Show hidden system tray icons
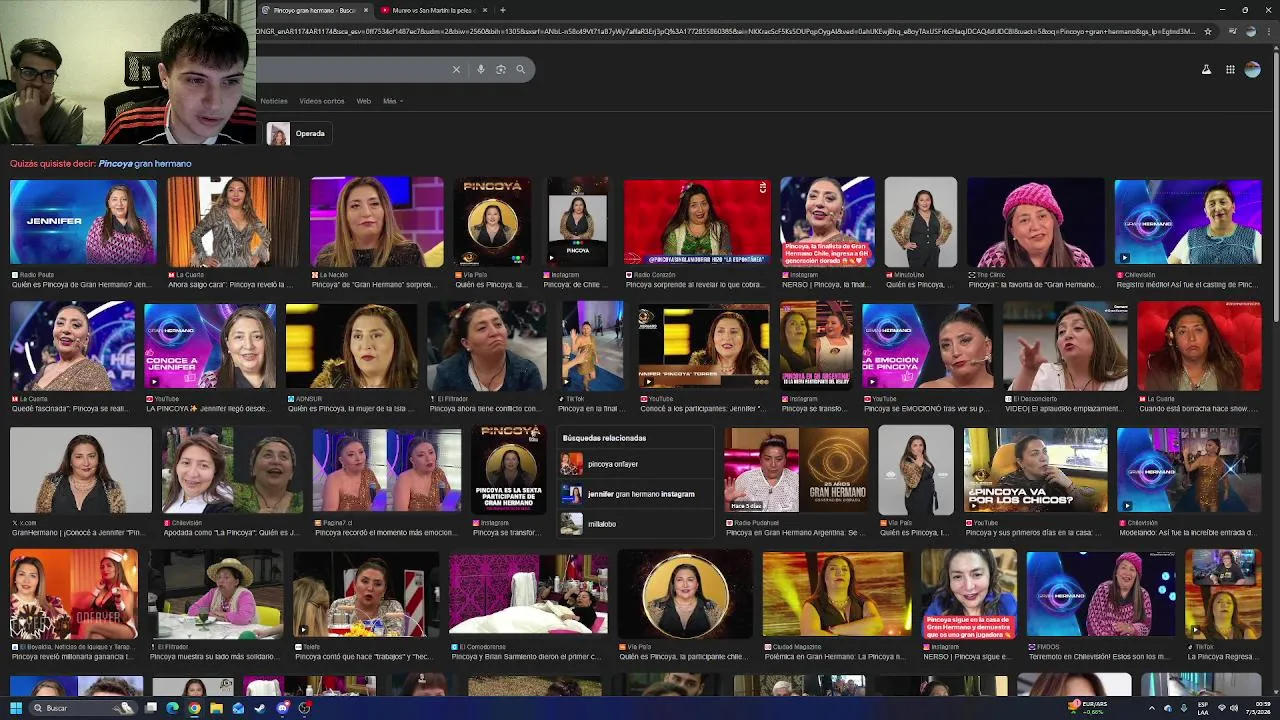This screenshot has width=1280, height=720. (1151, 708)
